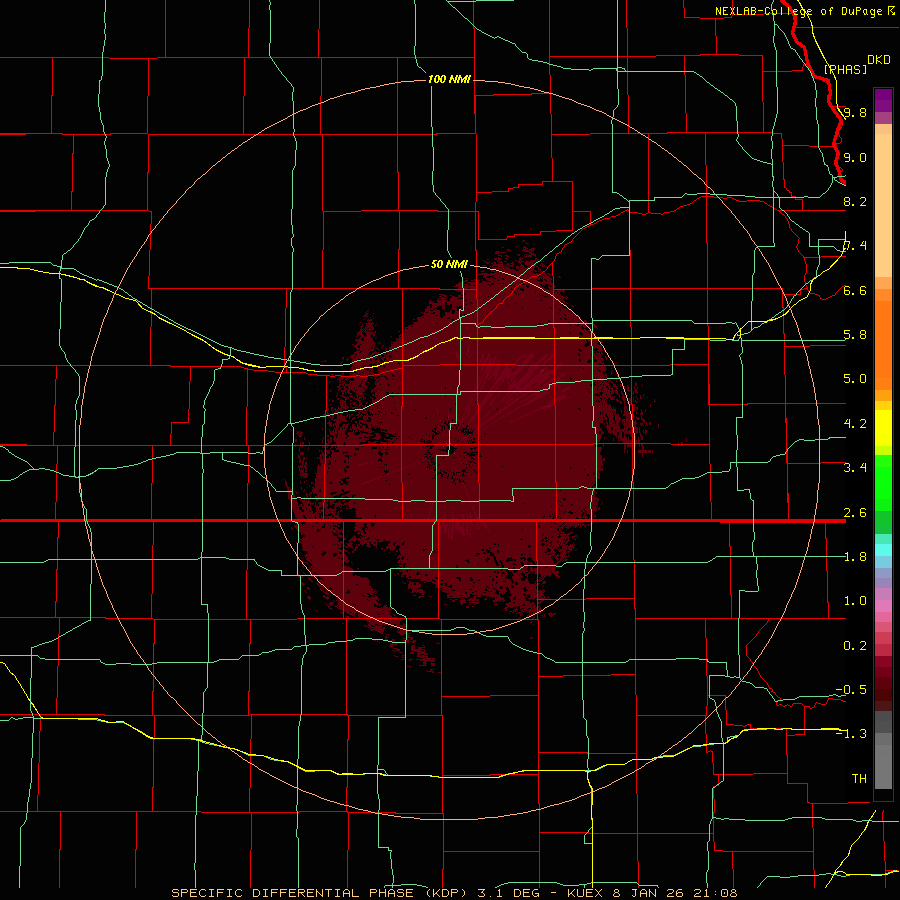Click the purple band on the color scale
900x900 pixels.
click(x=883, y=100)
